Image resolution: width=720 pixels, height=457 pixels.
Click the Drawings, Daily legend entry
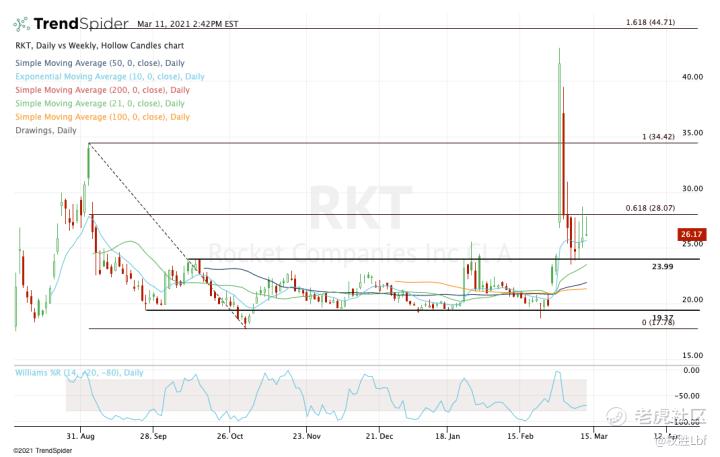coord(46,130)
